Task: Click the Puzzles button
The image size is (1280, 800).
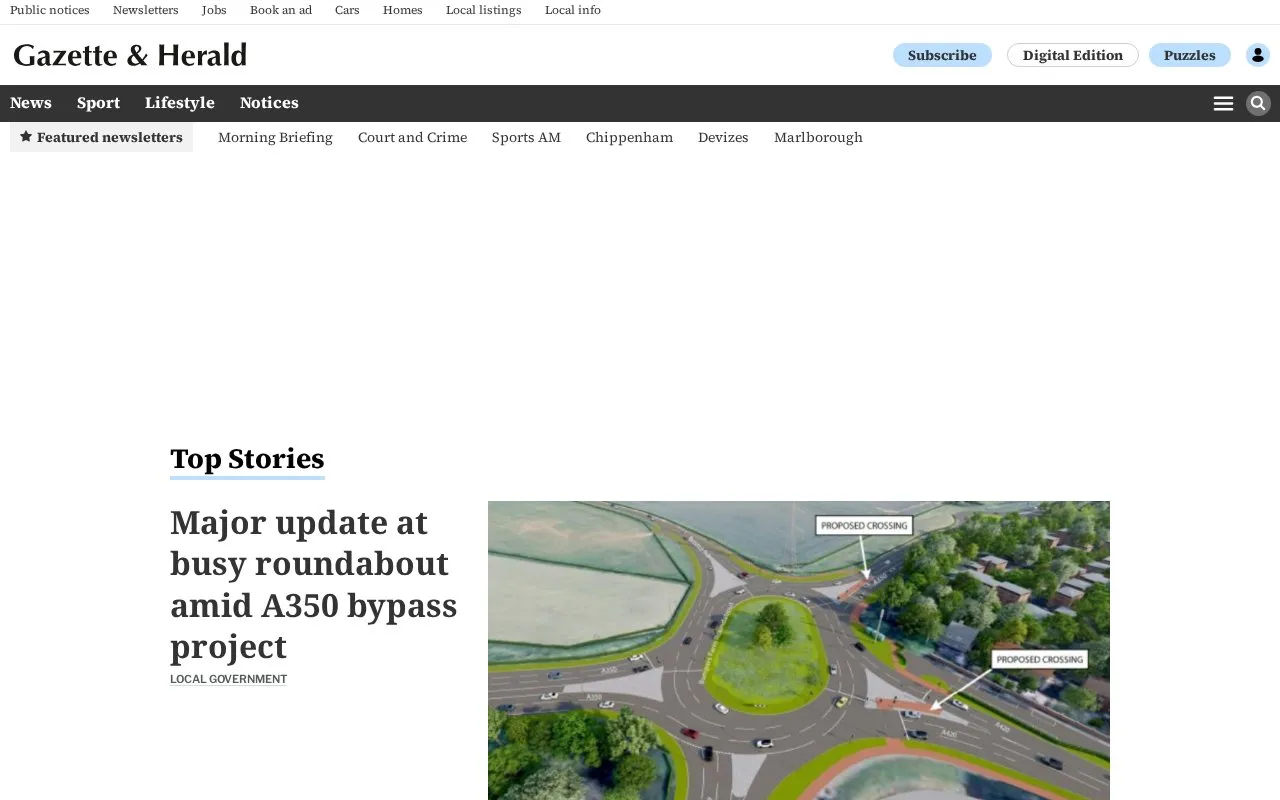Action: click(1190, 55)
